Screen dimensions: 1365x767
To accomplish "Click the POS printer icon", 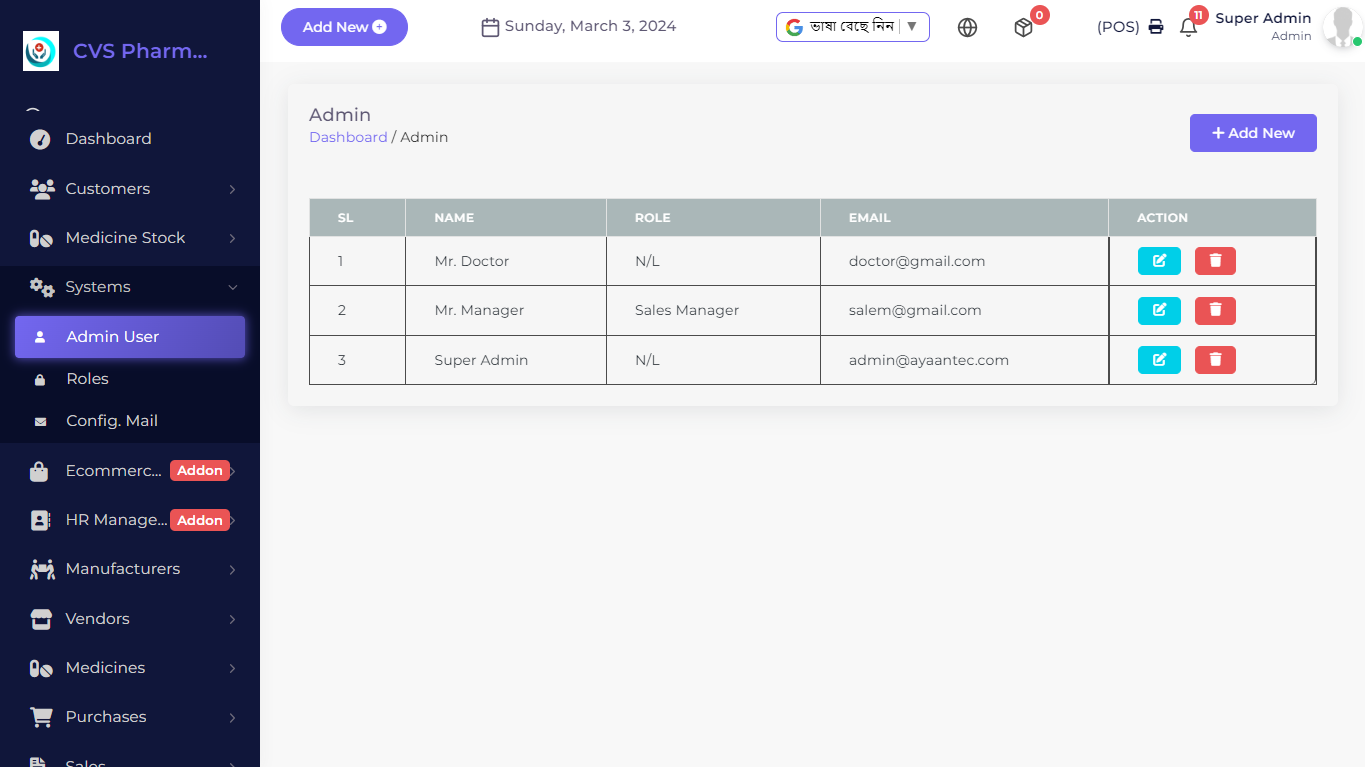I will pyautogui.click(x=1156, y=27).
